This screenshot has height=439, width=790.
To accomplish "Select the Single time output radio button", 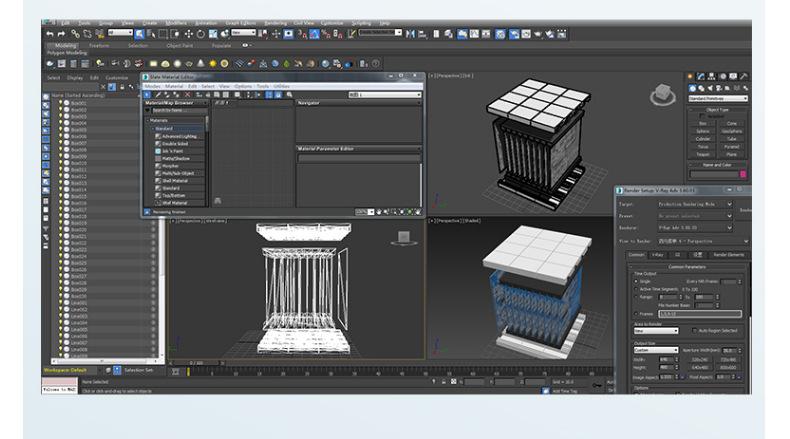I will [634, 282].
